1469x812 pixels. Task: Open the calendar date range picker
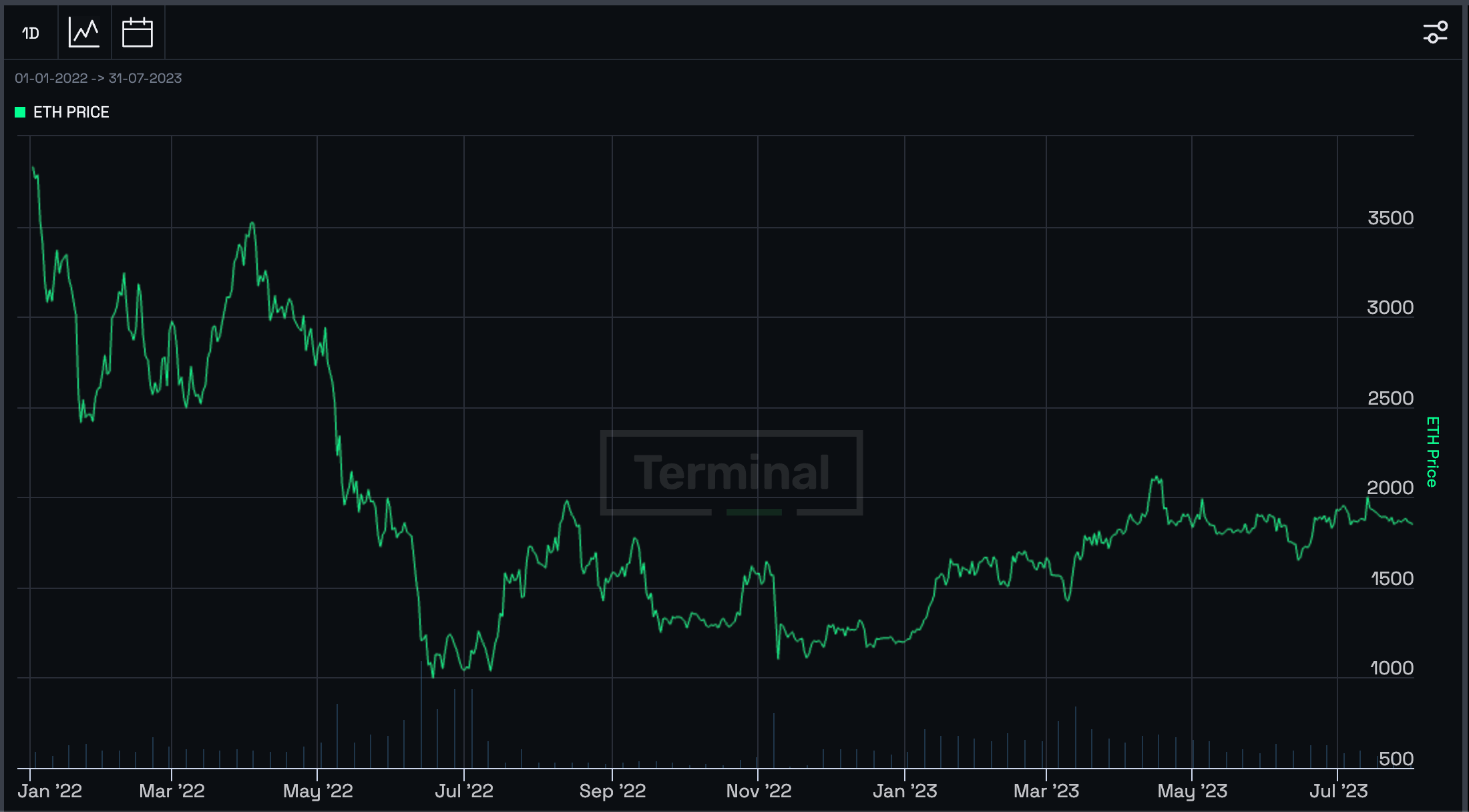(x=138, y=33)
